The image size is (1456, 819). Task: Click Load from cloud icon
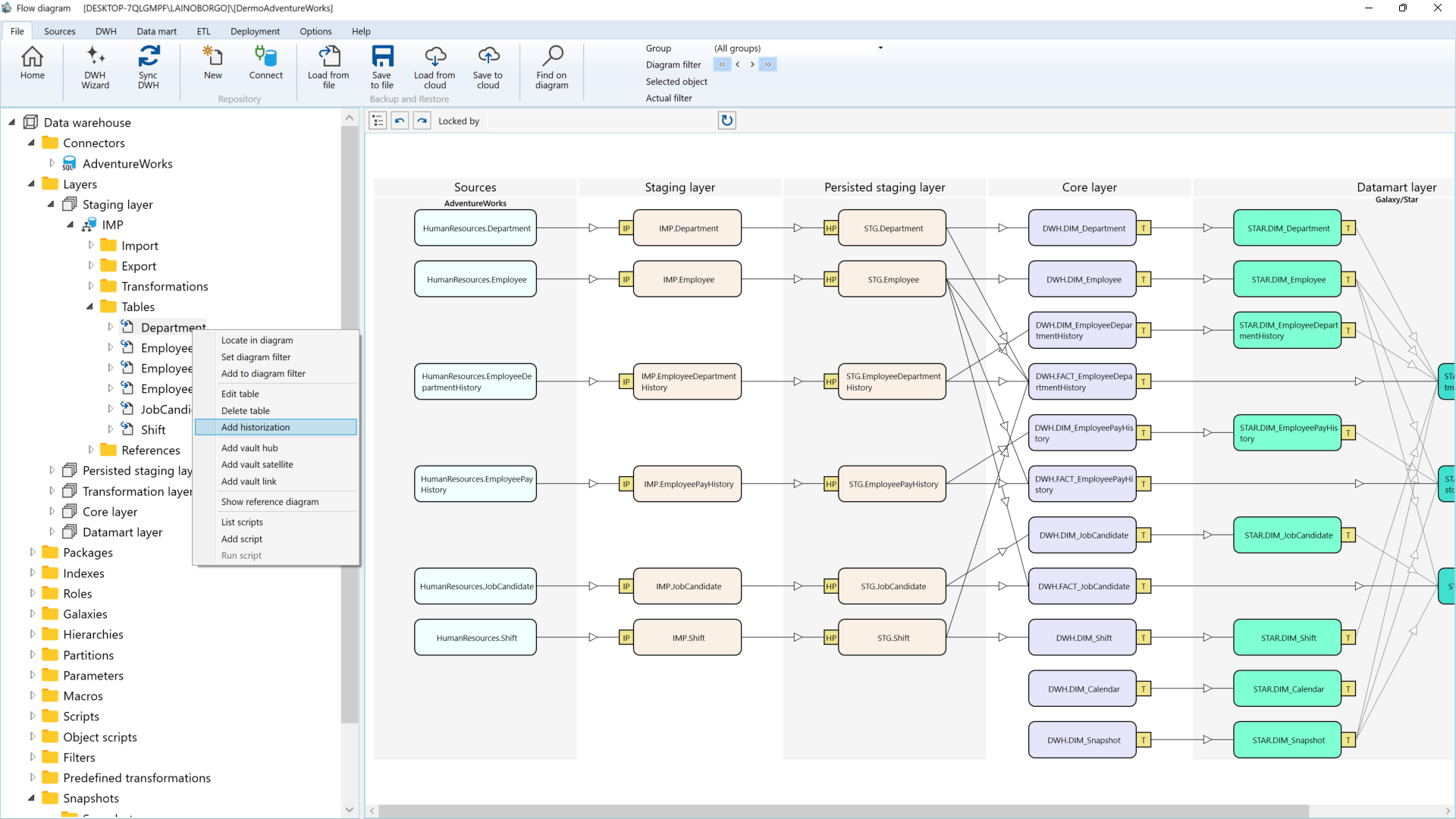coord(435,67)
